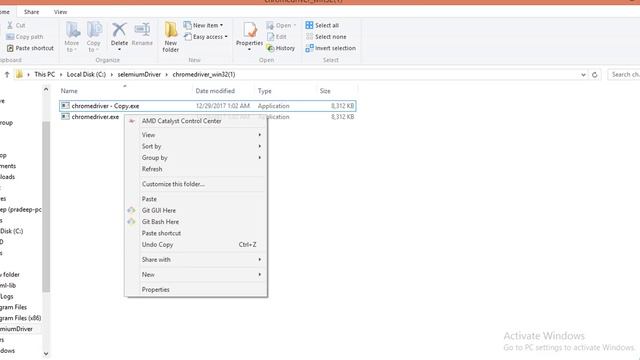The height and width of the screenshot is (360, 640).
Task: Expand the address bar history dropdown
Action: (583, 75)
